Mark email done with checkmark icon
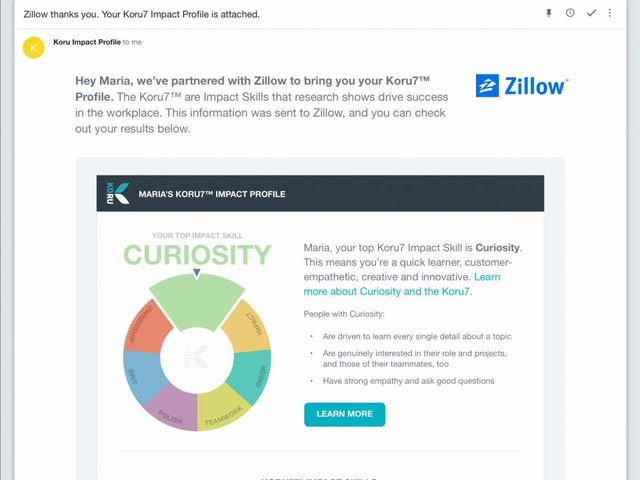The width and height of the screenshot is (640, 480). tap(591, 13)
